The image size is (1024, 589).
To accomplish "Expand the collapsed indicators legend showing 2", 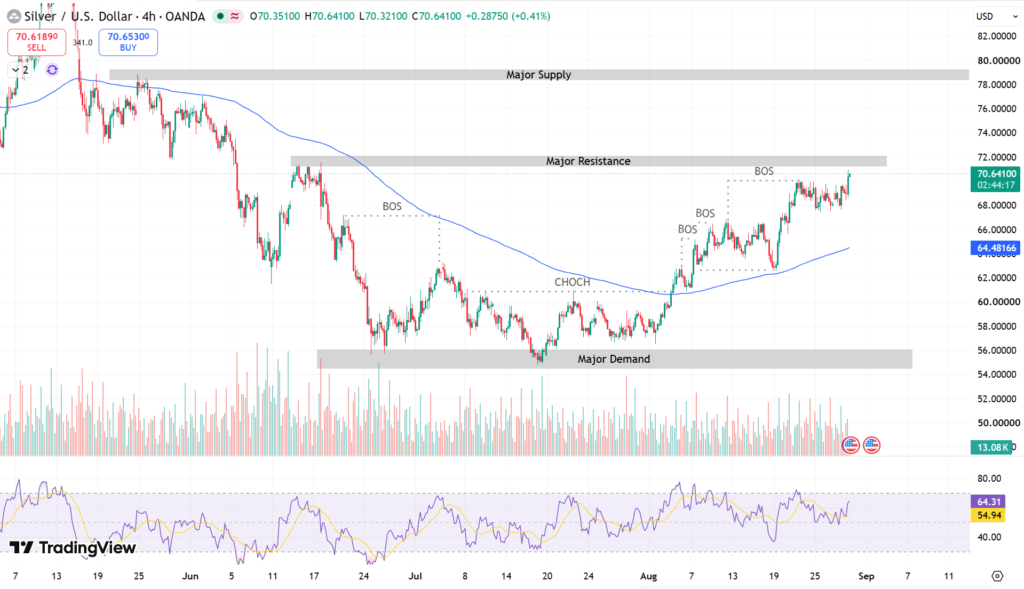I will coord(20,70).
